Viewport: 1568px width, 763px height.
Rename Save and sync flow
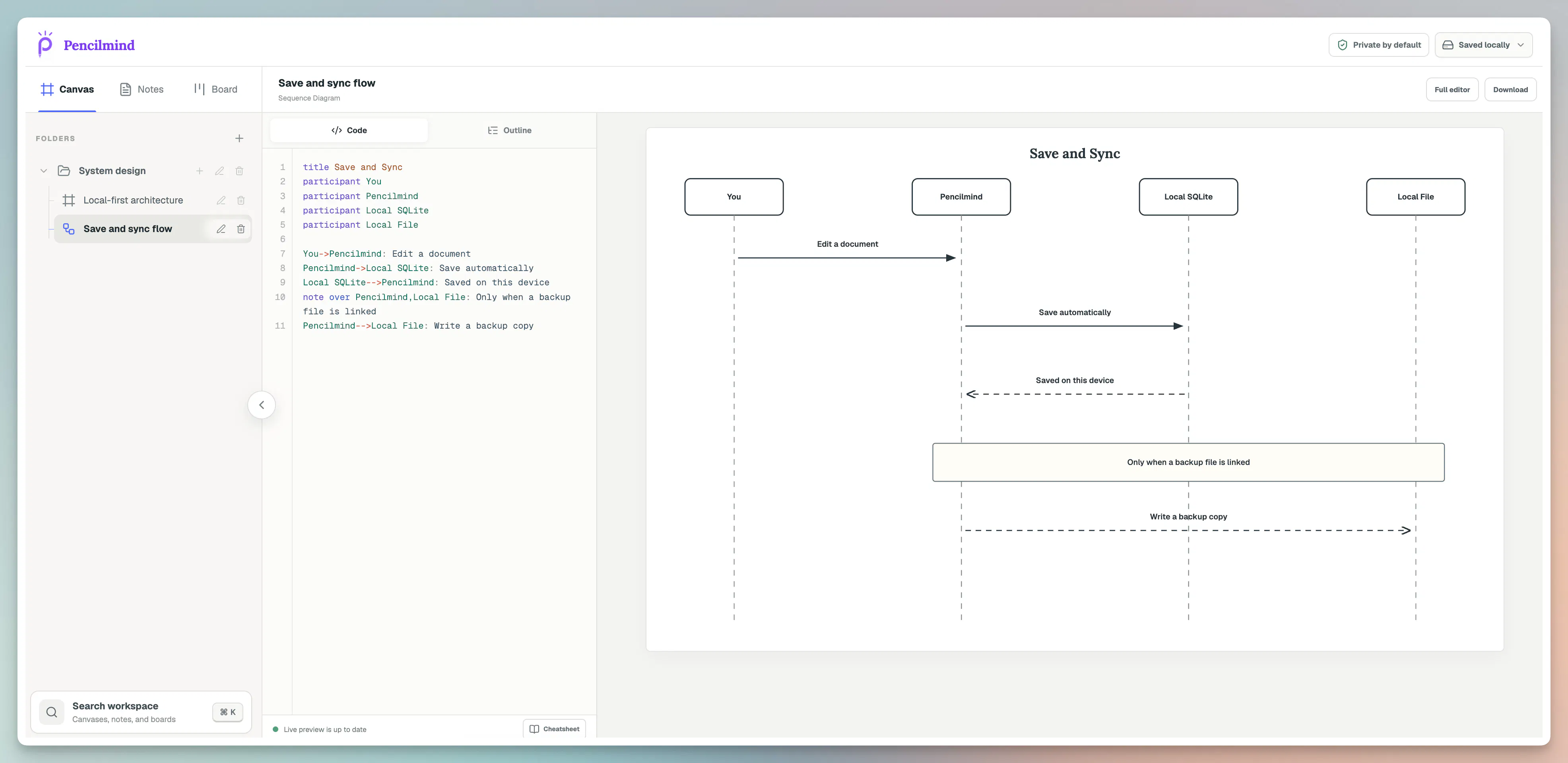click(x=221, y=229)
